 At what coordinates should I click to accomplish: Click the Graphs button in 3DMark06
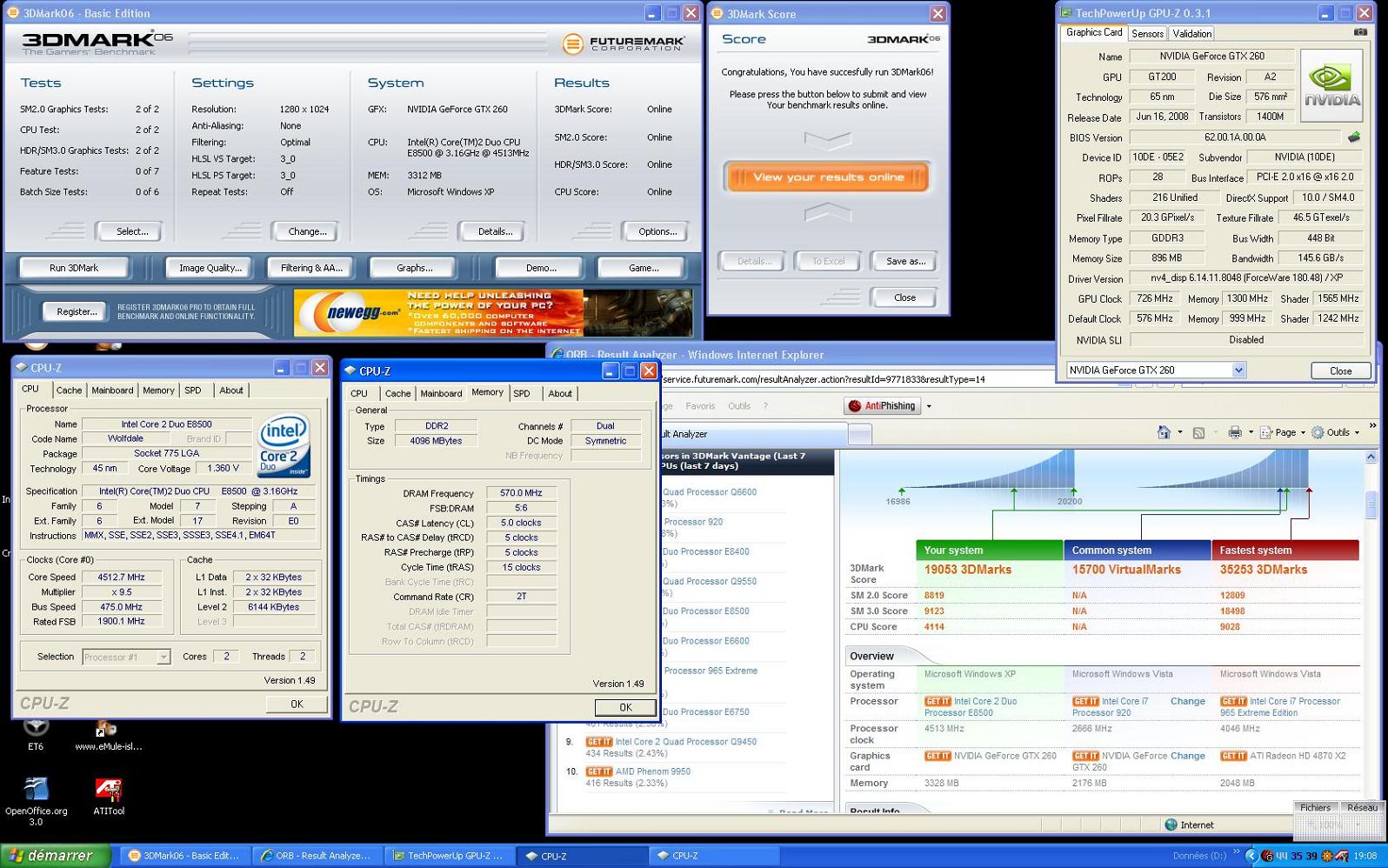point(414,268)
